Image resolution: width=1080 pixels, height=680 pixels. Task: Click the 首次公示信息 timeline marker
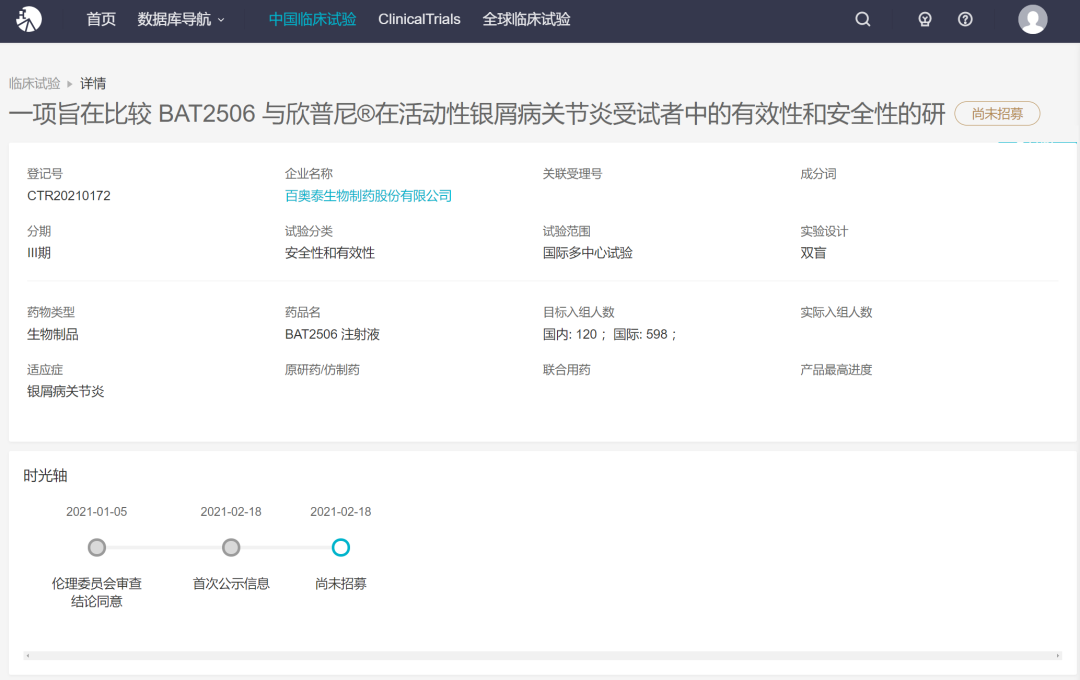231,548
